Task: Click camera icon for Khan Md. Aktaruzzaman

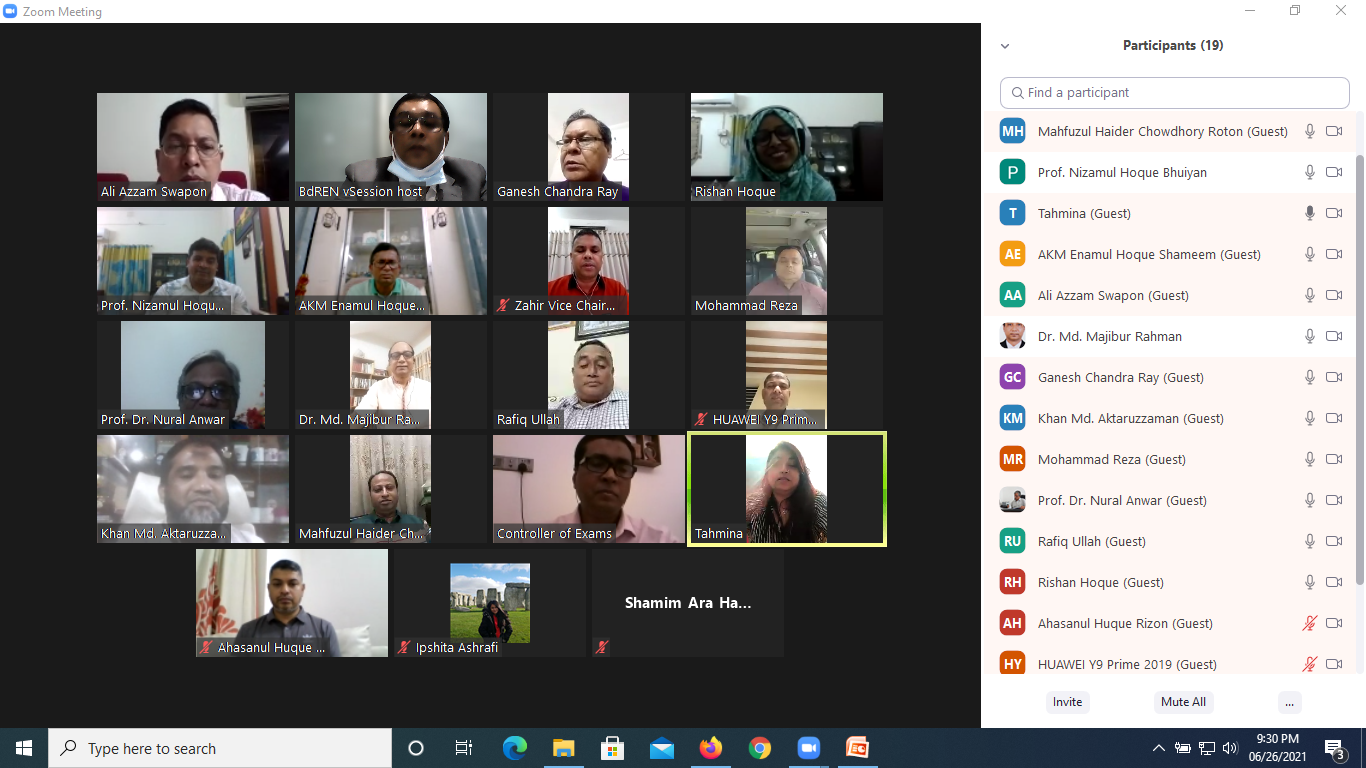Action: tap(1334, 418)
